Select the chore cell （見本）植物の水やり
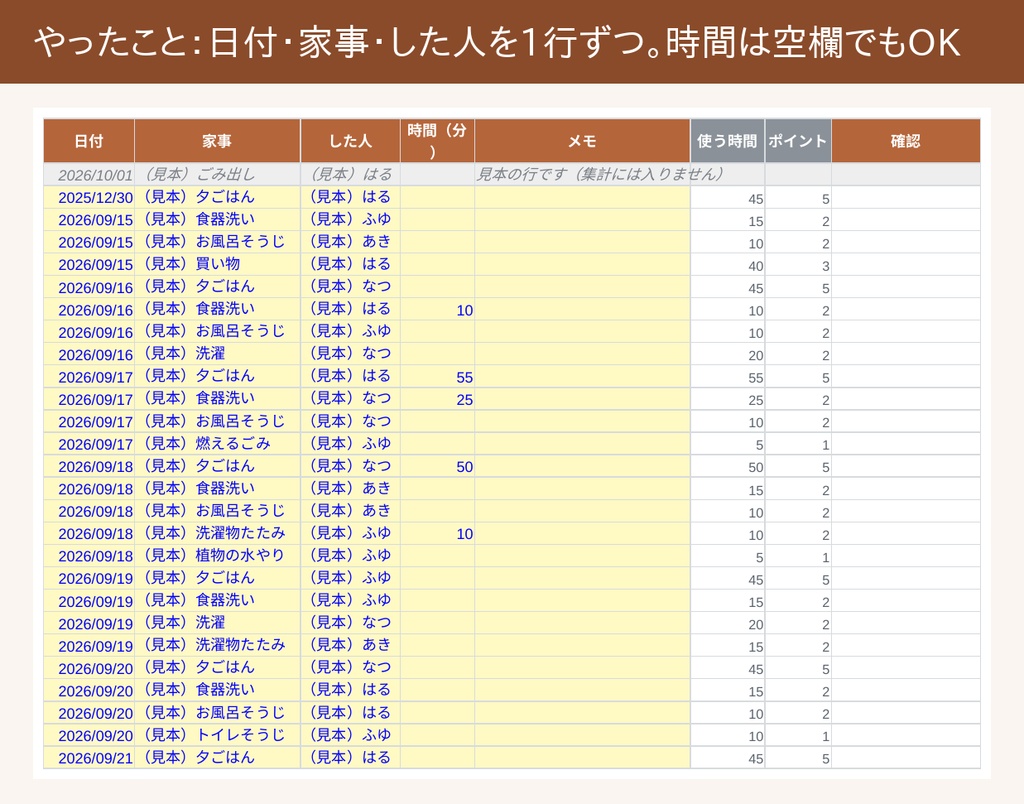The height and width of the screenshot is (804, 1024). (217, 555)
